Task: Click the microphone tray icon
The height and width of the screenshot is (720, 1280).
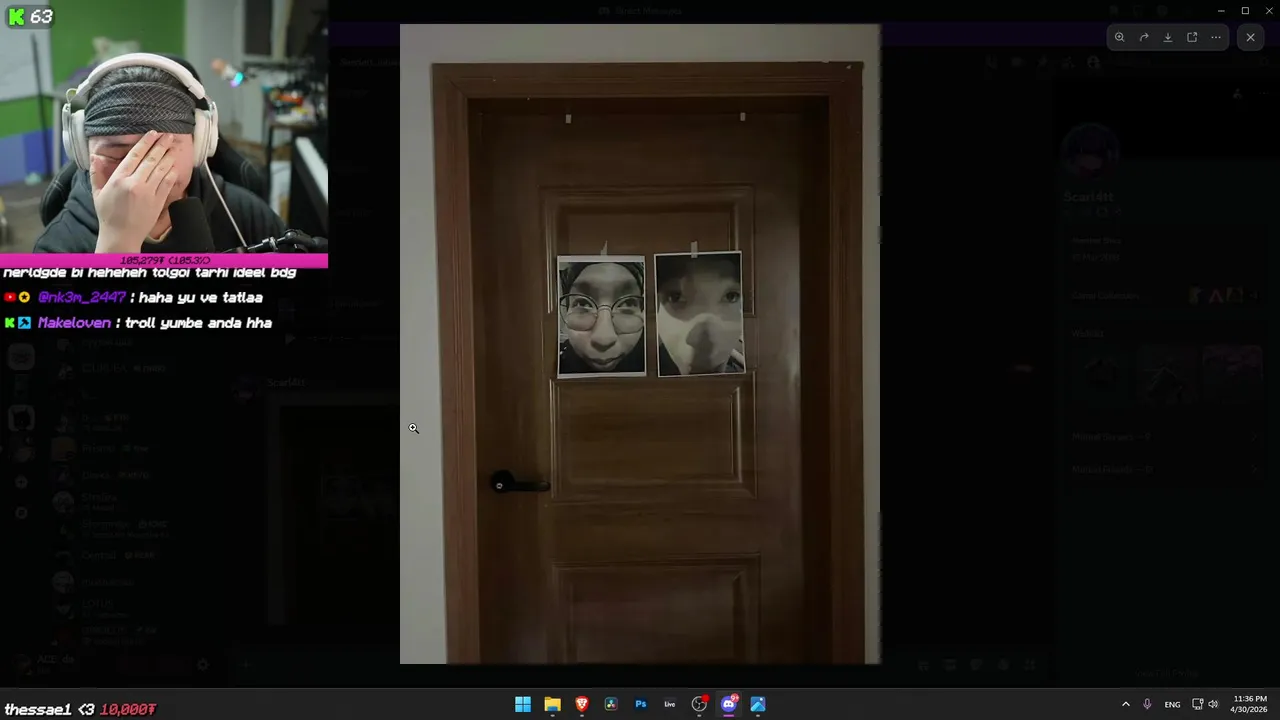Action: coord(1147,704)
